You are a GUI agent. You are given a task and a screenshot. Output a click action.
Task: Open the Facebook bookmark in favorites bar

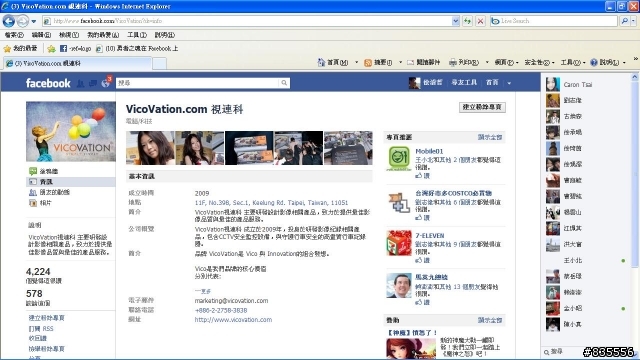point(76,49)
